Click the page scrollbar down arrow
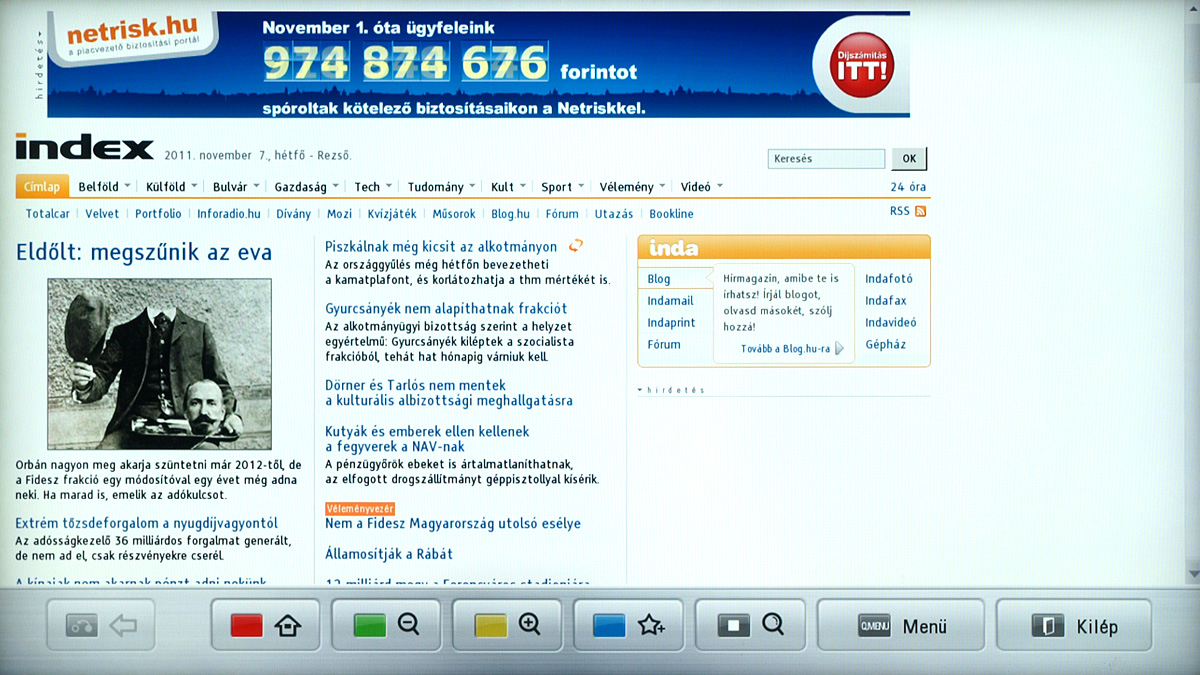This screenshot has width=1200, height=675. [1192, 574]
